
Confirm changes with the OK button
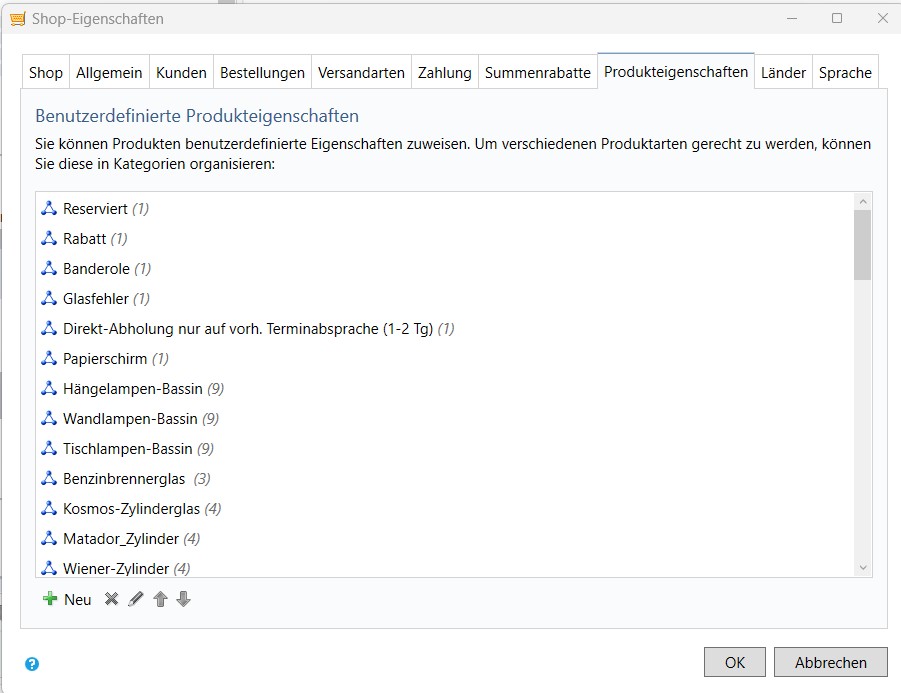click(735, 661)
